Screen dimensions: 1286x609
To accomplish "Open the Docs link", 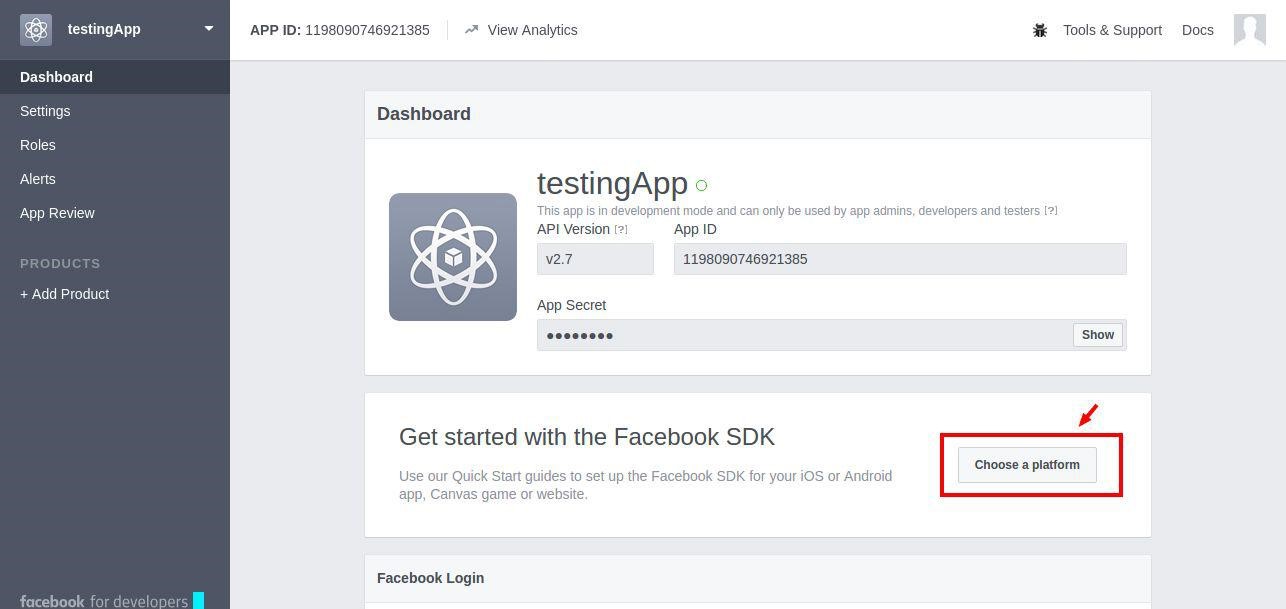I will (x=1197, y=30).
